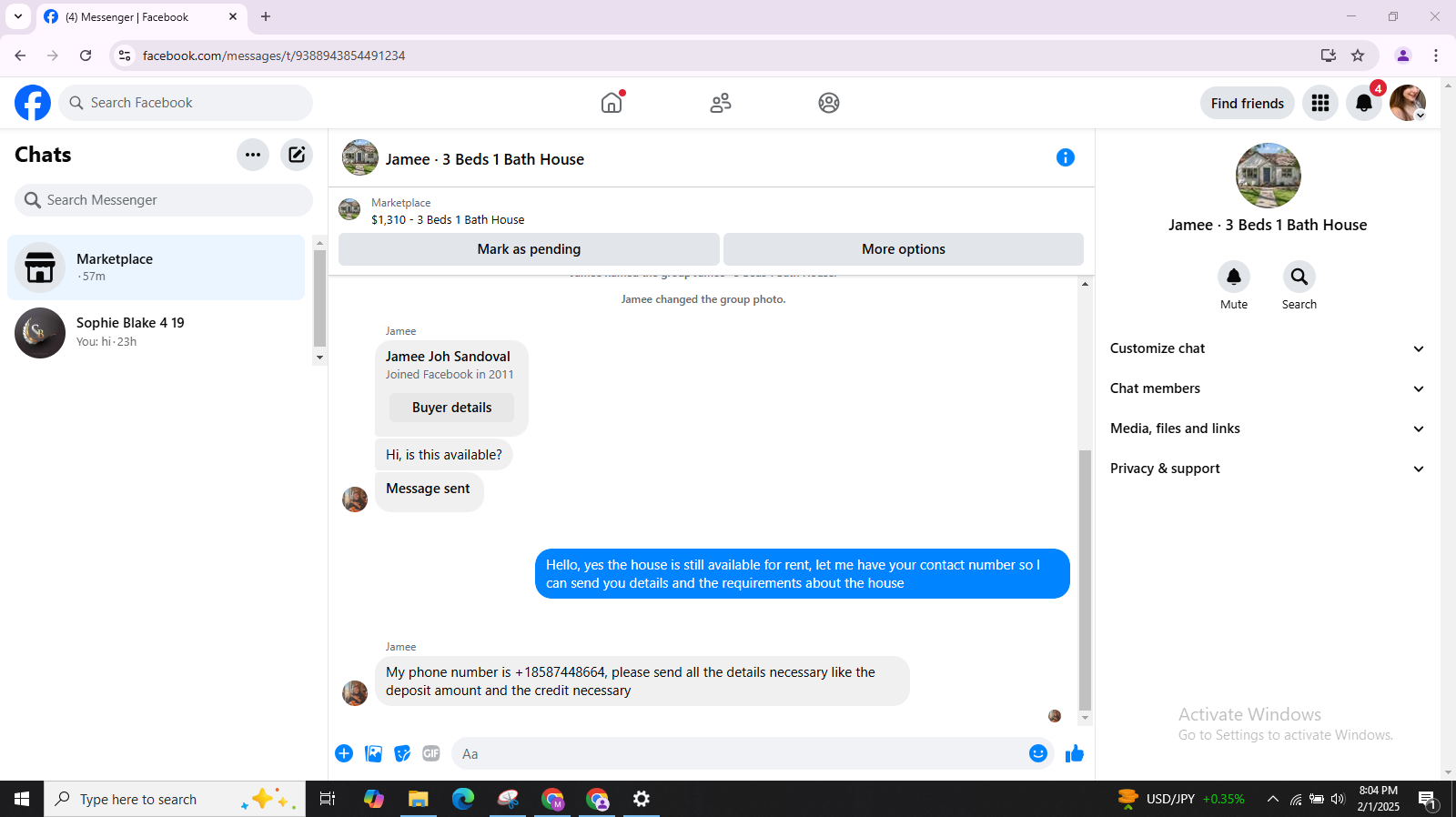This screenshot has width=1456, height=817.
Task: Open the Friends icon in top navigation
Action: [x=721, y=103]
